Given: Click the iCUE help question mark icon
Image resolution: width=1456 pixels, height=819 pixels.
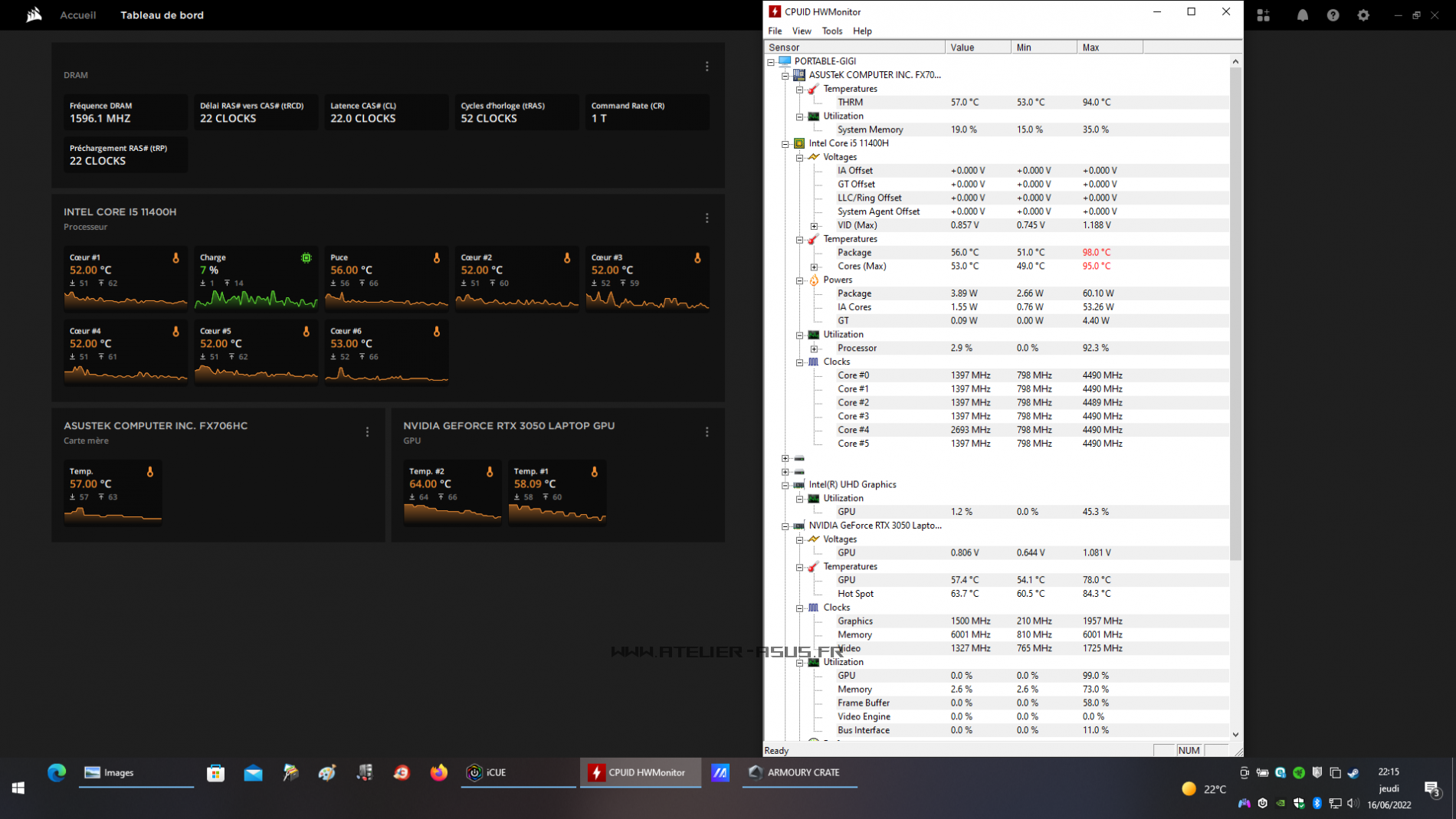Looking at the screenshot, I should pos(1333,15).
